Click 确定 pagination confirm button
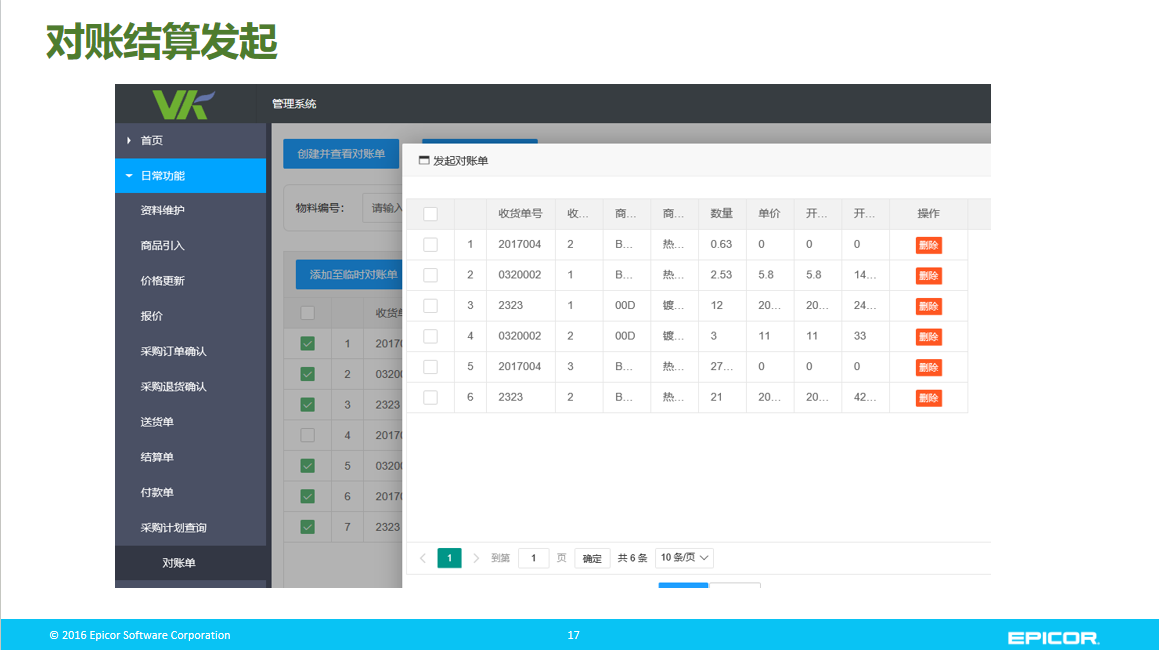The width and height of the screenshot is (1159, 650). click(592, 558)
